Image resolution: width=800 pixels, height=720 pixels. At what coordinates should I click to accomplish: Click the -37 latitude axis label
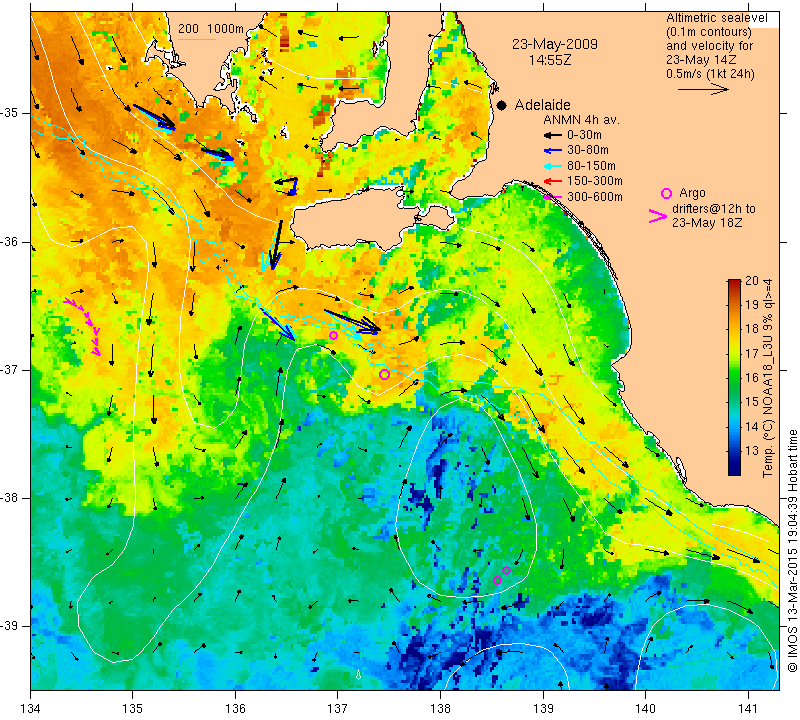tap(10, 369)
